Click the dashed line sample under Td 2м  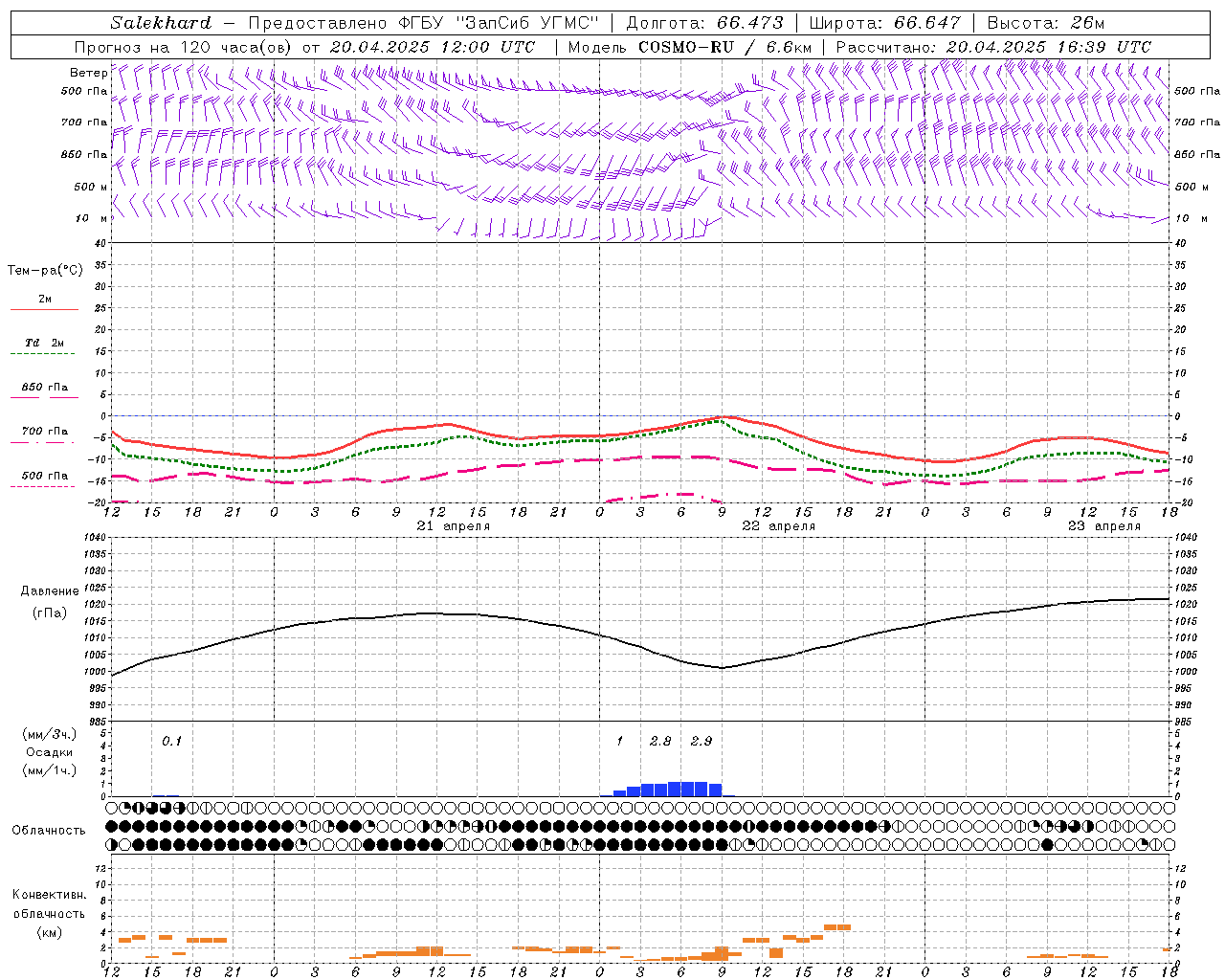click(x=42, y=354)
